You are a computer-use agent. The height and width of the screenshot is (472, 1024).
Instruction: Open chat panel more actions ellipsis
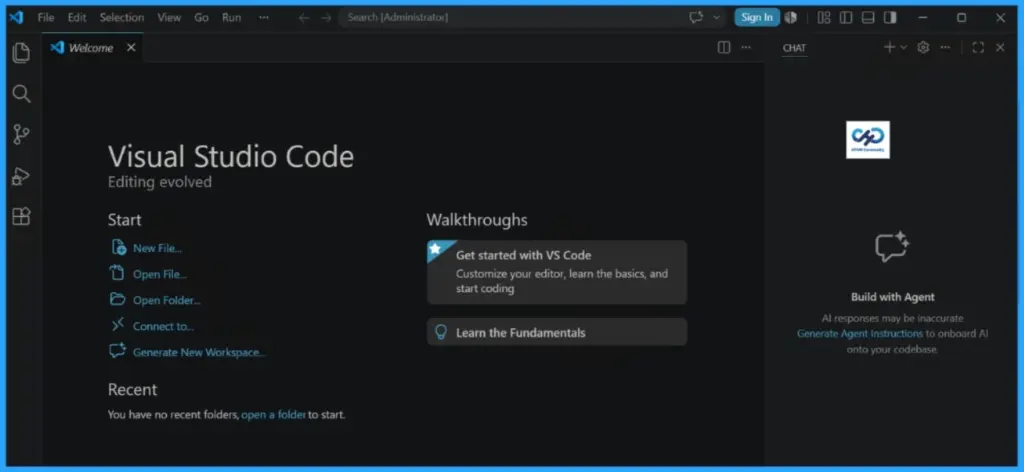click(945, 48)
